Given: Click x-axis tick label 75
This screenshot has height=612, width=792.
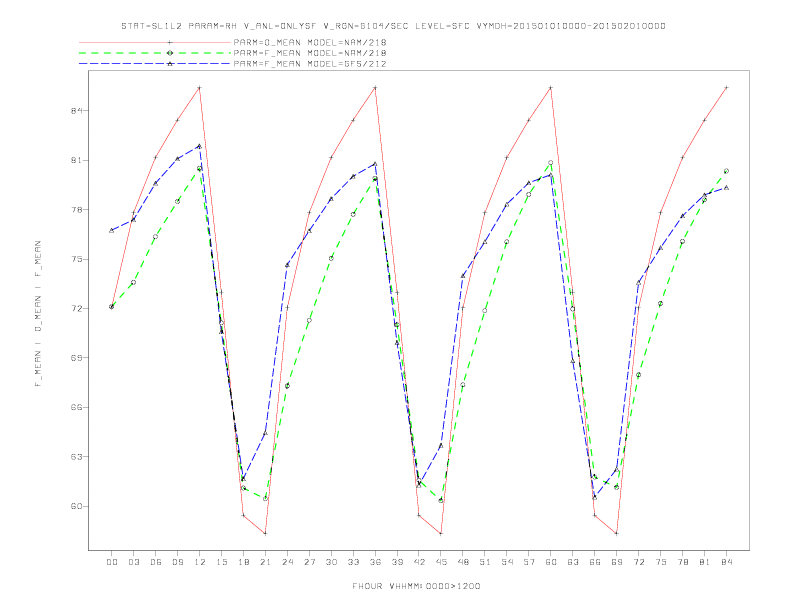Looking at the screenshot, I should tap(661, 562).
